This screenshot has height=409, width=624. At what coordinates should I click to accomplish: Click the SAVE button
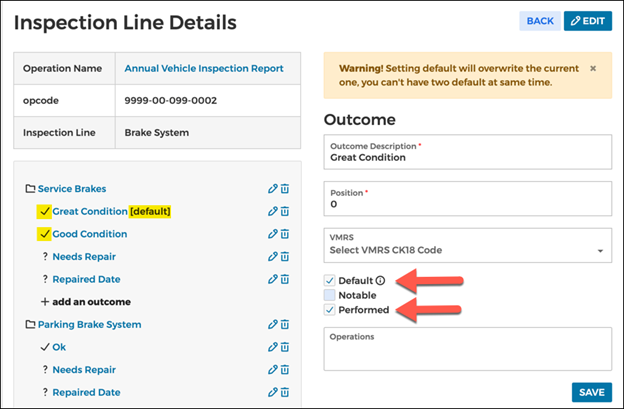[x=592, y=392]
